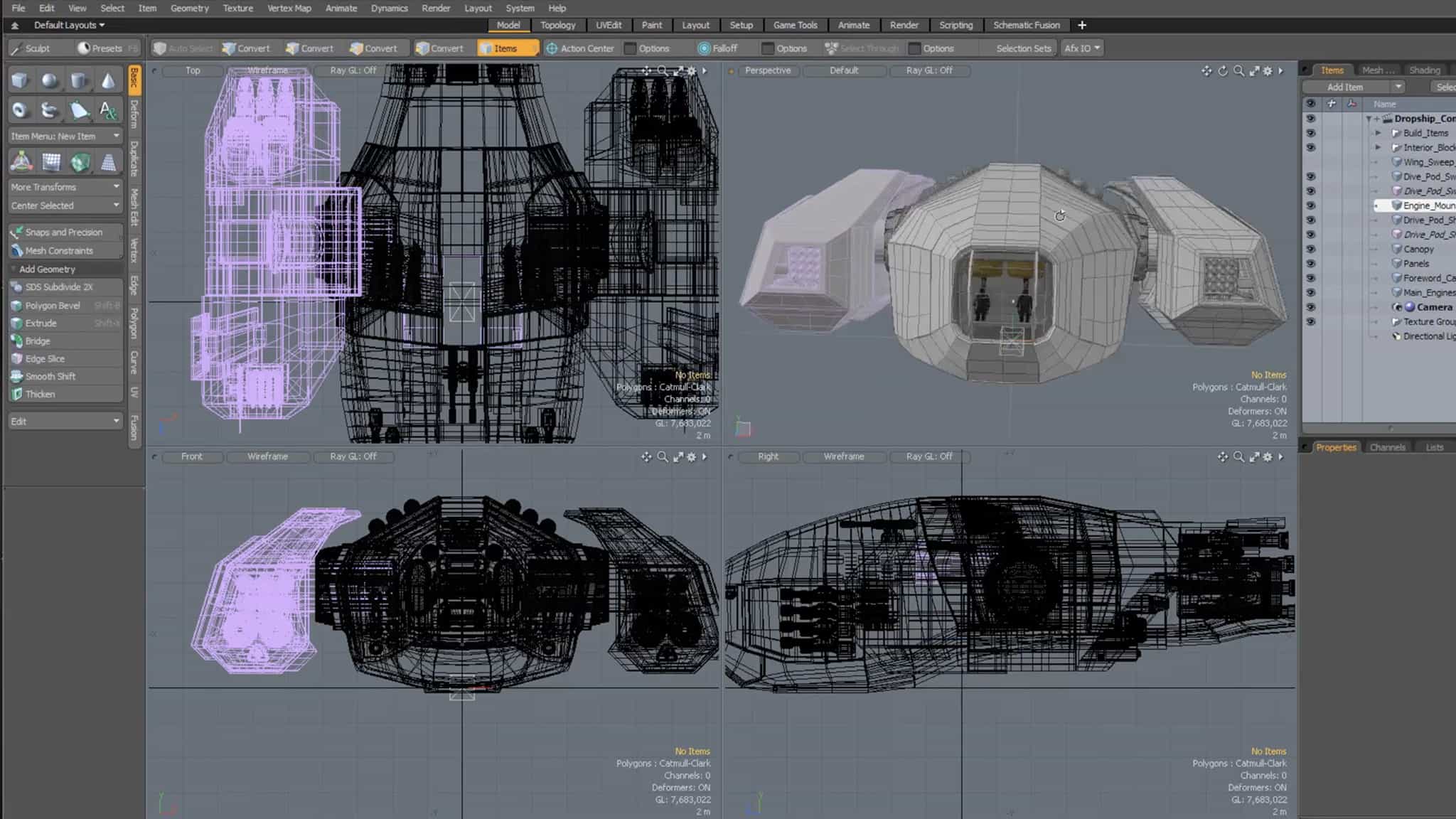Expand the Build_Items tree group
1456x819 pixels.
(1378, 133)
